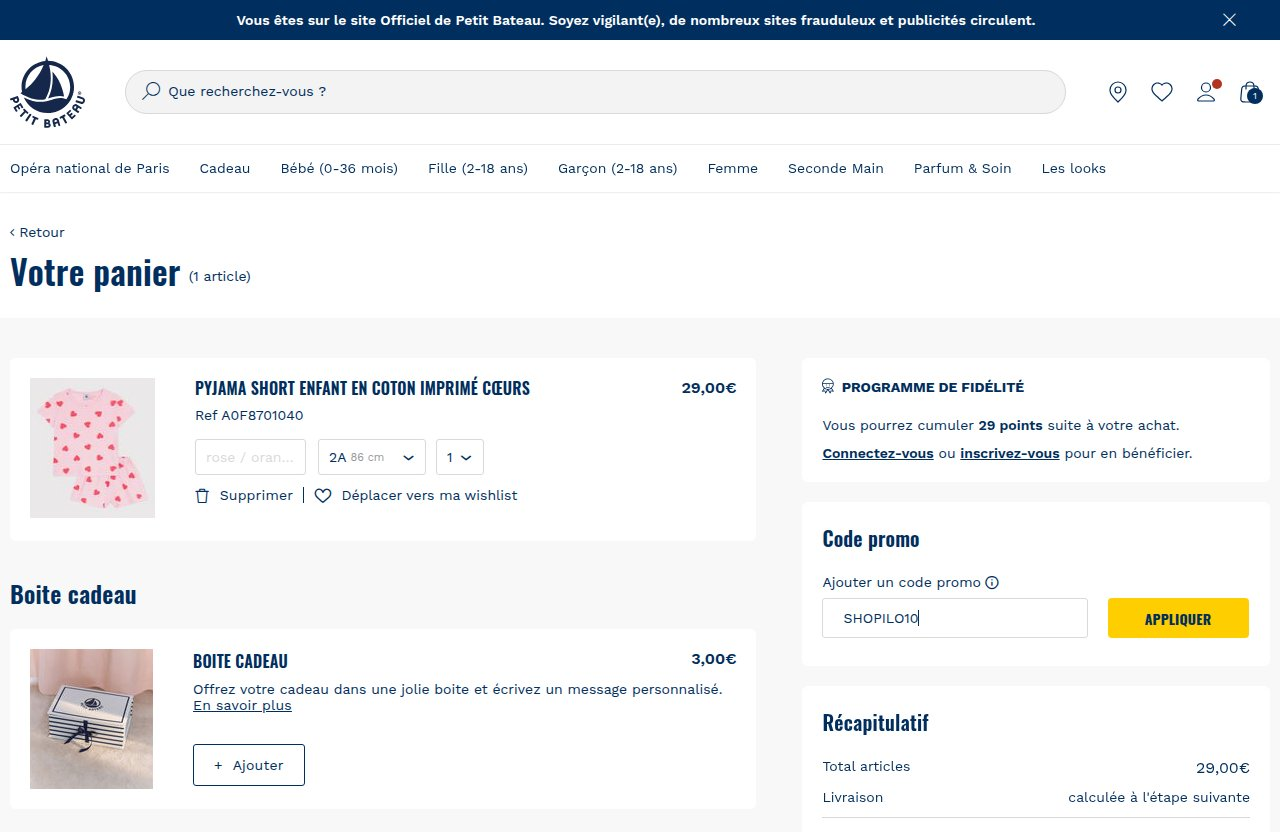Click the 29 points loyalty text
The width and height of the screenshot is (1280, 832).
click(1010, 425)
